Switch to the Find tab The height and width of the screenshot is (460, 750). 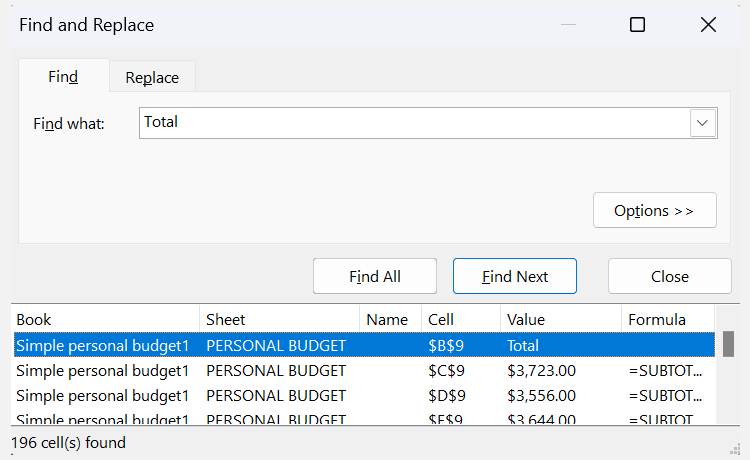pyautogui.click(x=63, y=77)
